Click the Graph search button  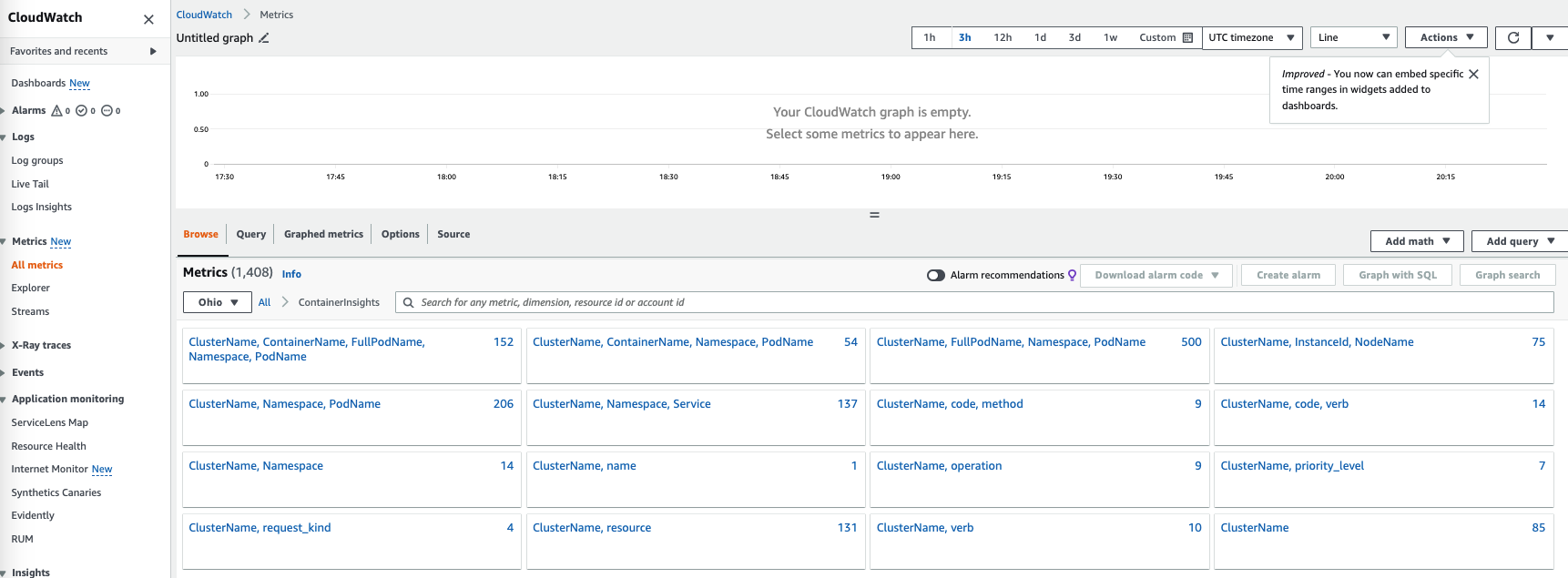pyautogui.click(x=1508, y=275)
